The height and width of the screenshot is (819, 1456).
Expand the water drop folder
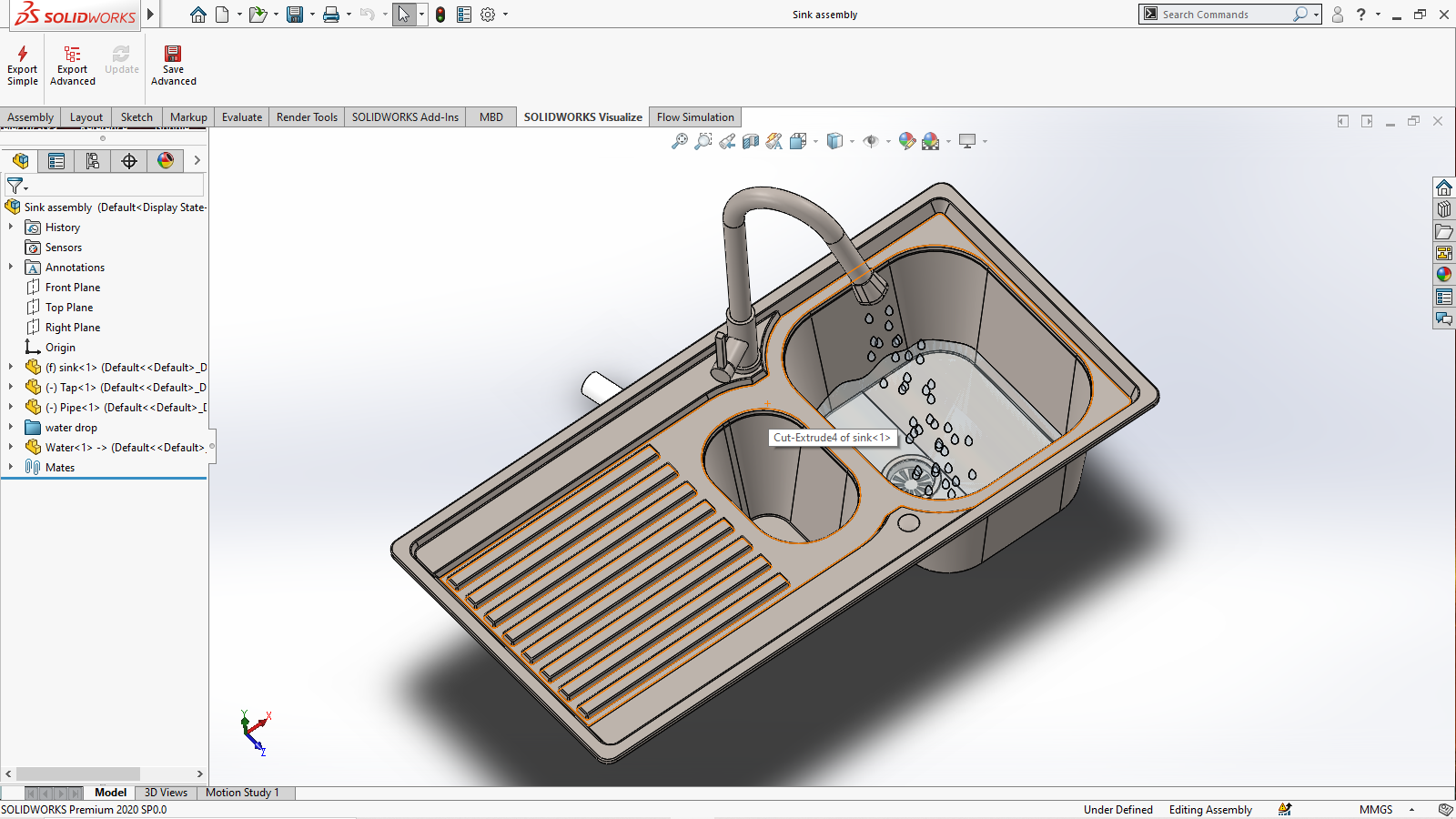click(11, 427)
